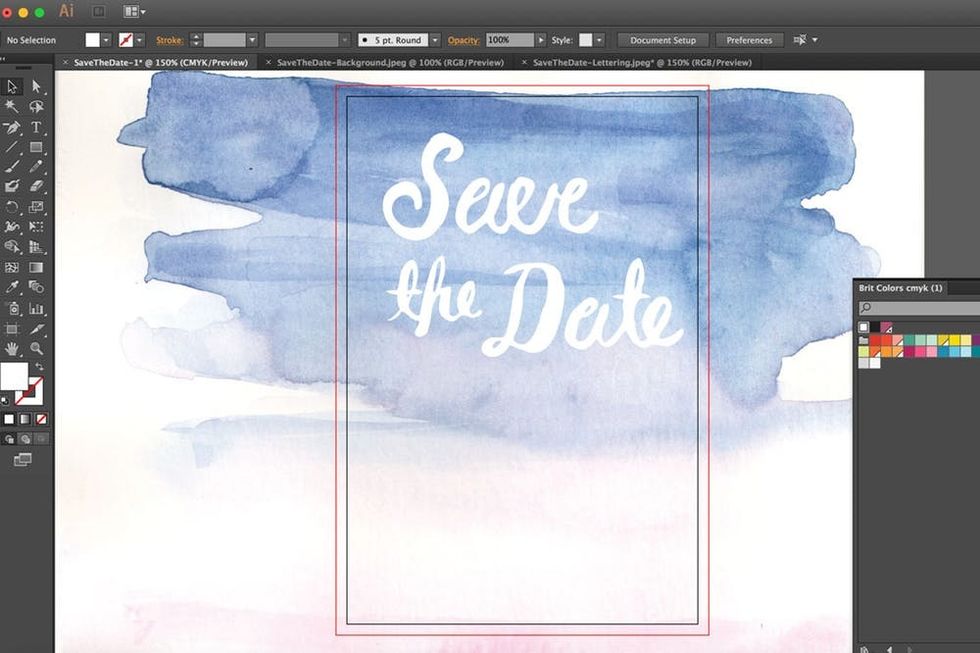This screenshot has height=653, width=980.
Task: Select the Direct Selection tool
Action: point(36,87)
